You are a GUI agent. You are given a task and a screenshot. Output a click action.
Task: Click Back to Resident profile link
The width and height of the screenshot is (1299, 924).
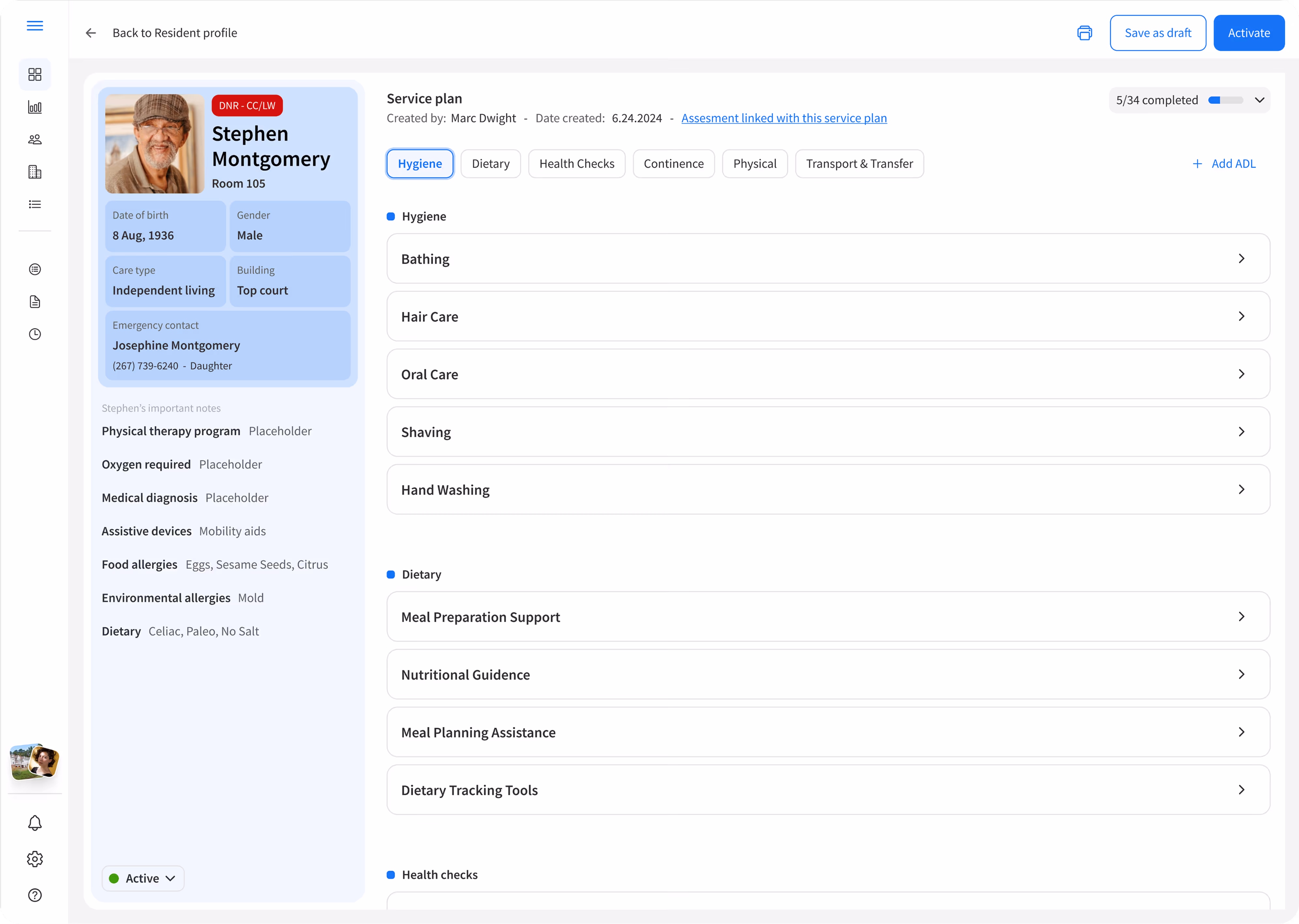pos(175,33)
